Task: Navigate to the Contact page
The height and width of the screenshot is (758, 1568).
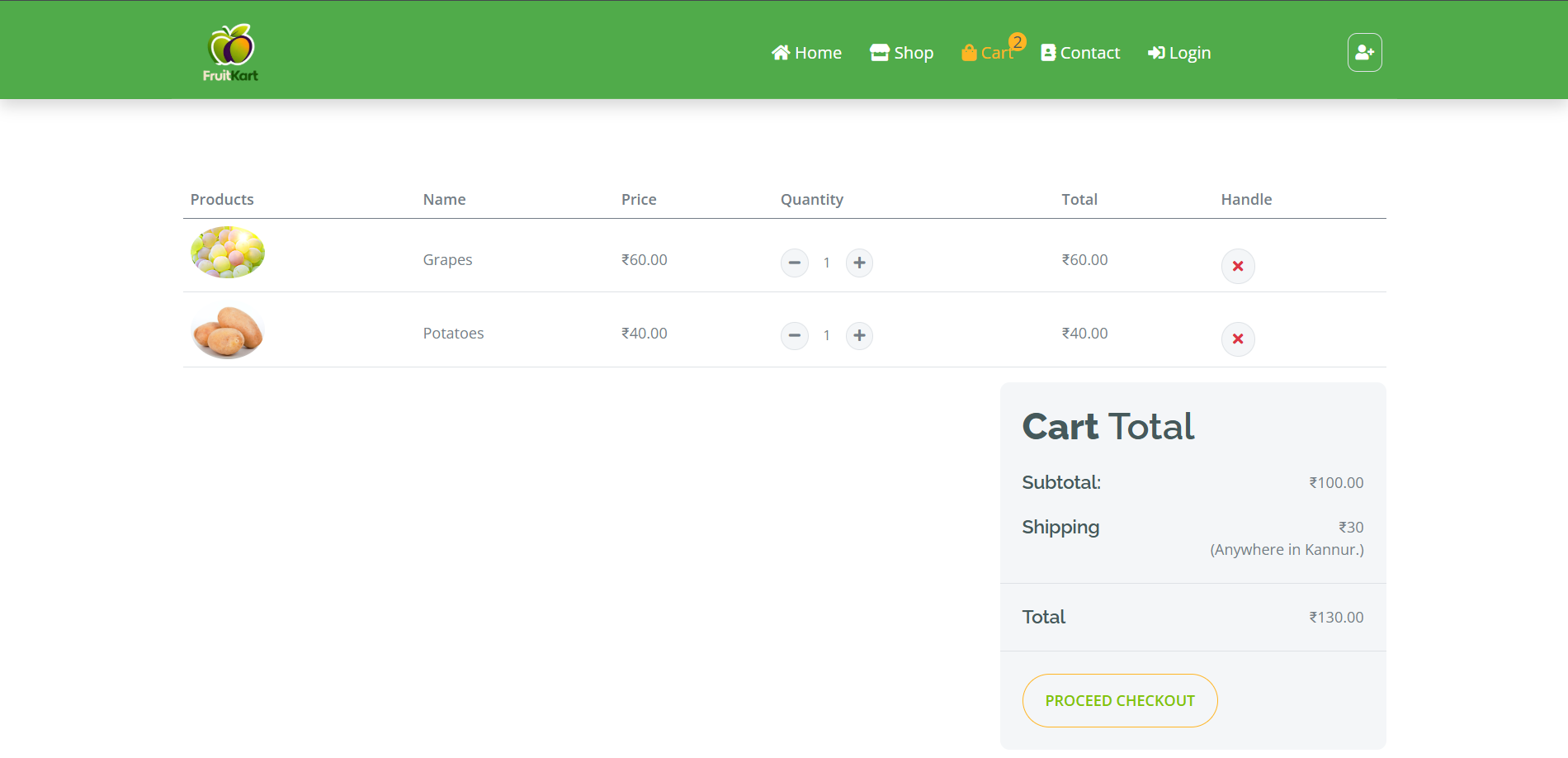Action: point(1080,53)
